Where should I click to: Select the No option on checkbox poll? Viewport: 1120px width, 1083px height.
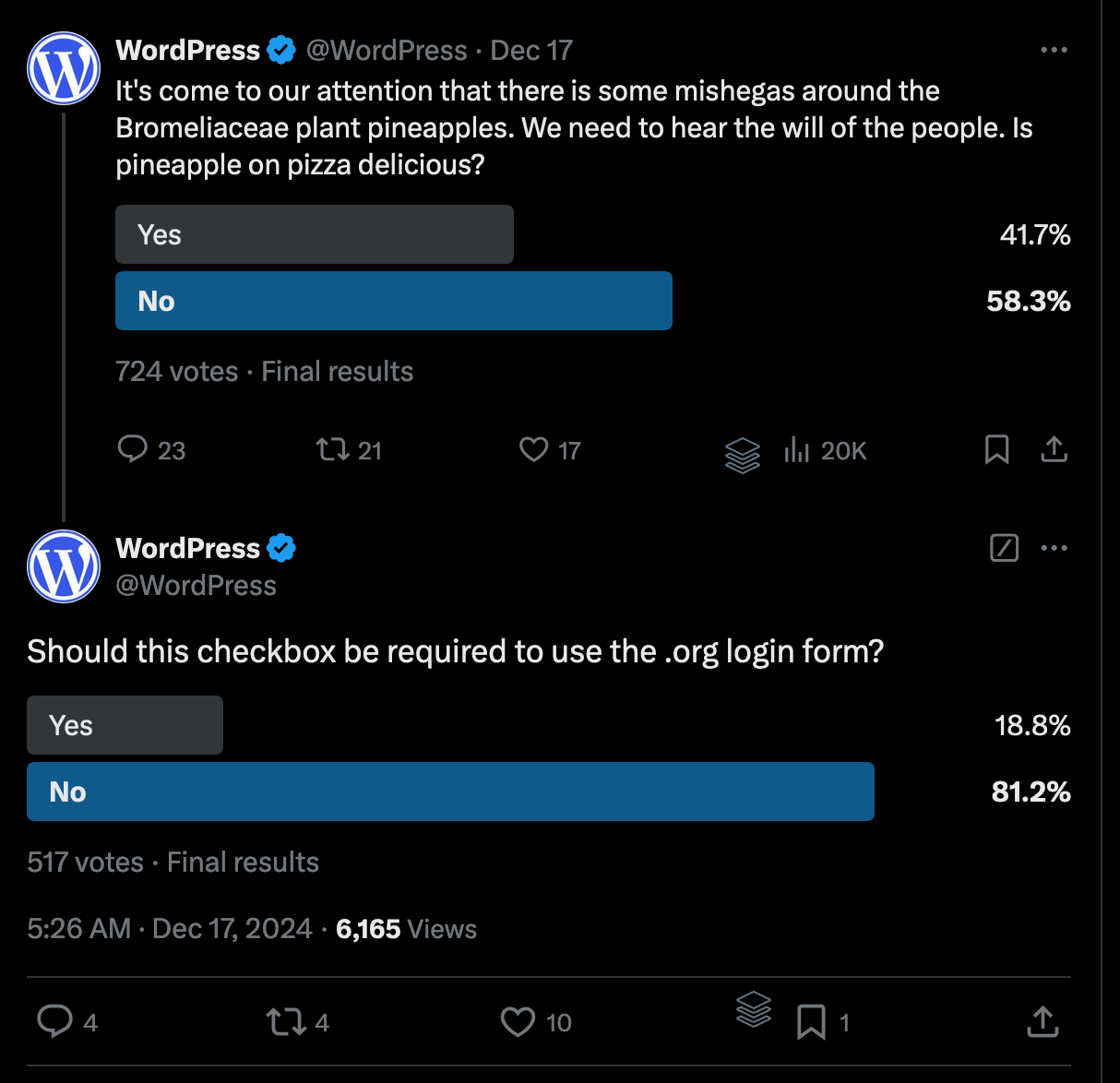coord(450,791)
